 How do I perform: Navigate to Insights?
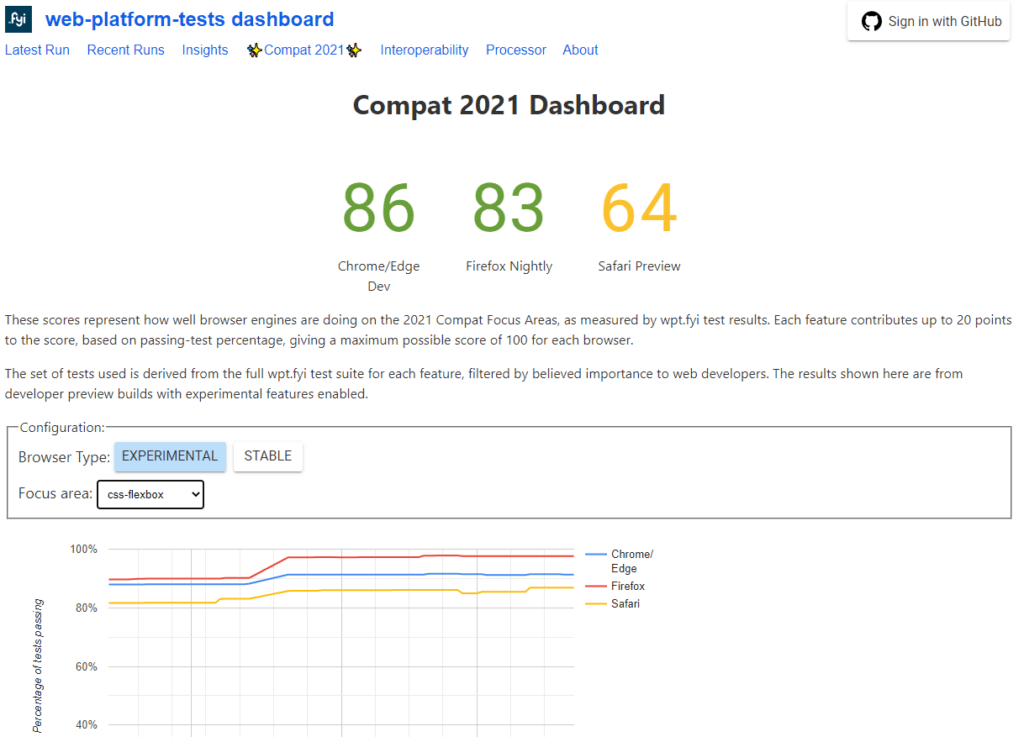(205, 50)
